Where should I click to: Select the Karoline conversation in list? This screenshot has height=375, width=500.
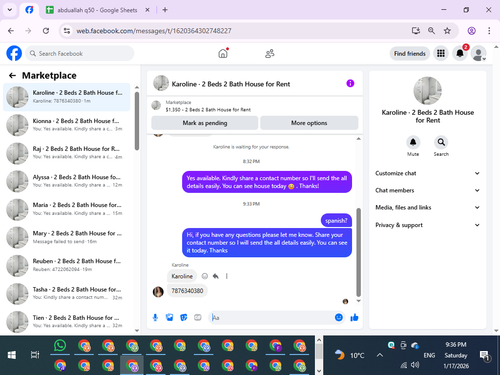pos(67,97)
